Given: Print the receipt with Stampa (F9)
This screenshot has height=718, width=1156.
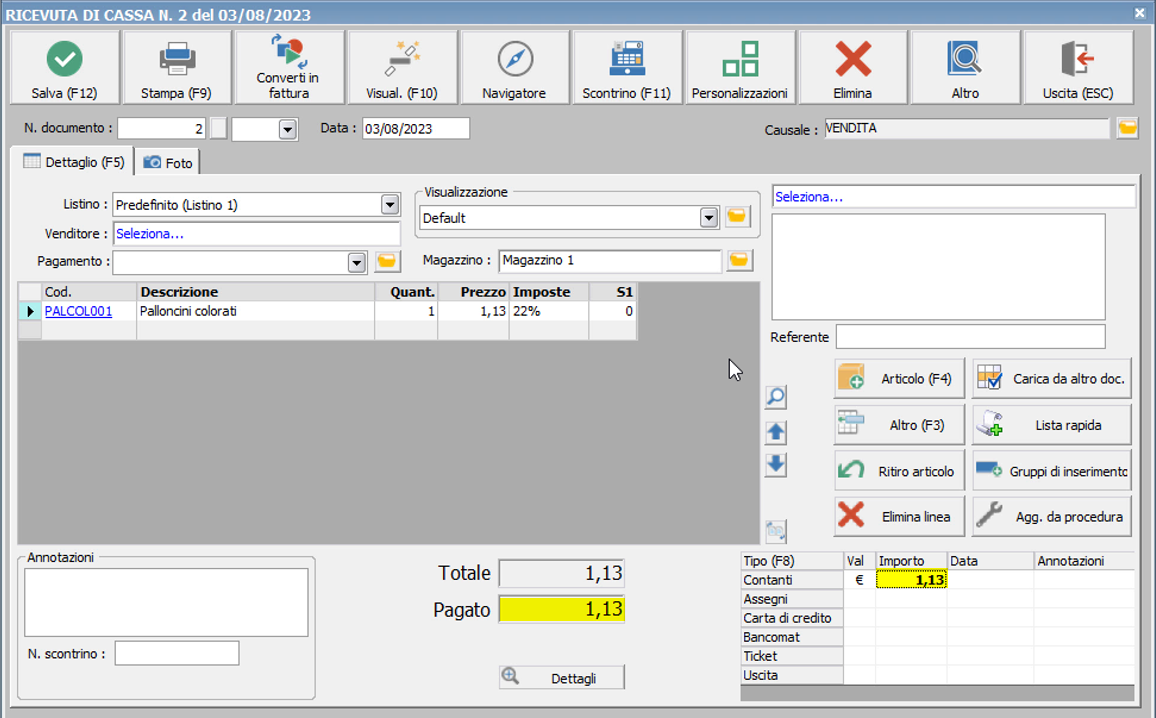Looking at the screenshot, I should (x=178, y=67).
